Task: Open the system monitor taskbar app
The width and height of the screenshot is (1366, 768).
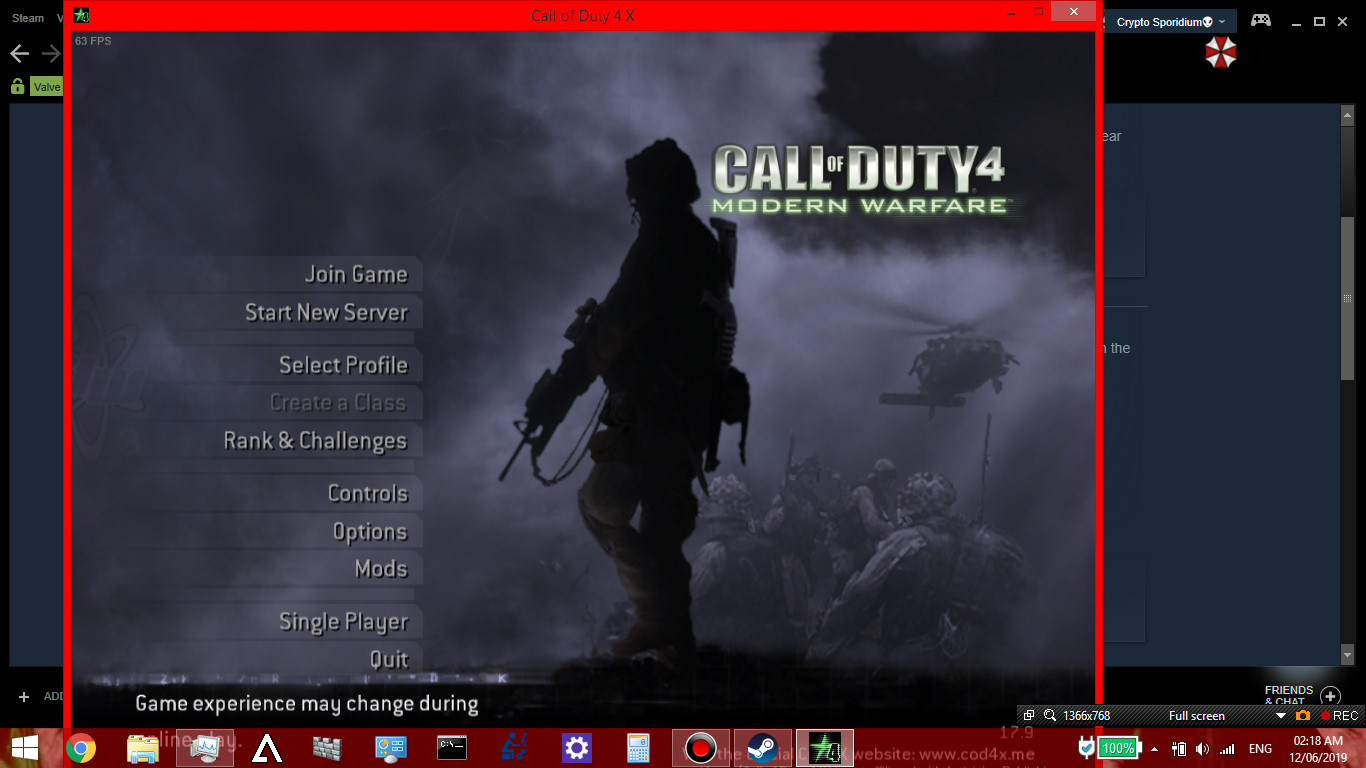Action: click(x=206, y=748)
